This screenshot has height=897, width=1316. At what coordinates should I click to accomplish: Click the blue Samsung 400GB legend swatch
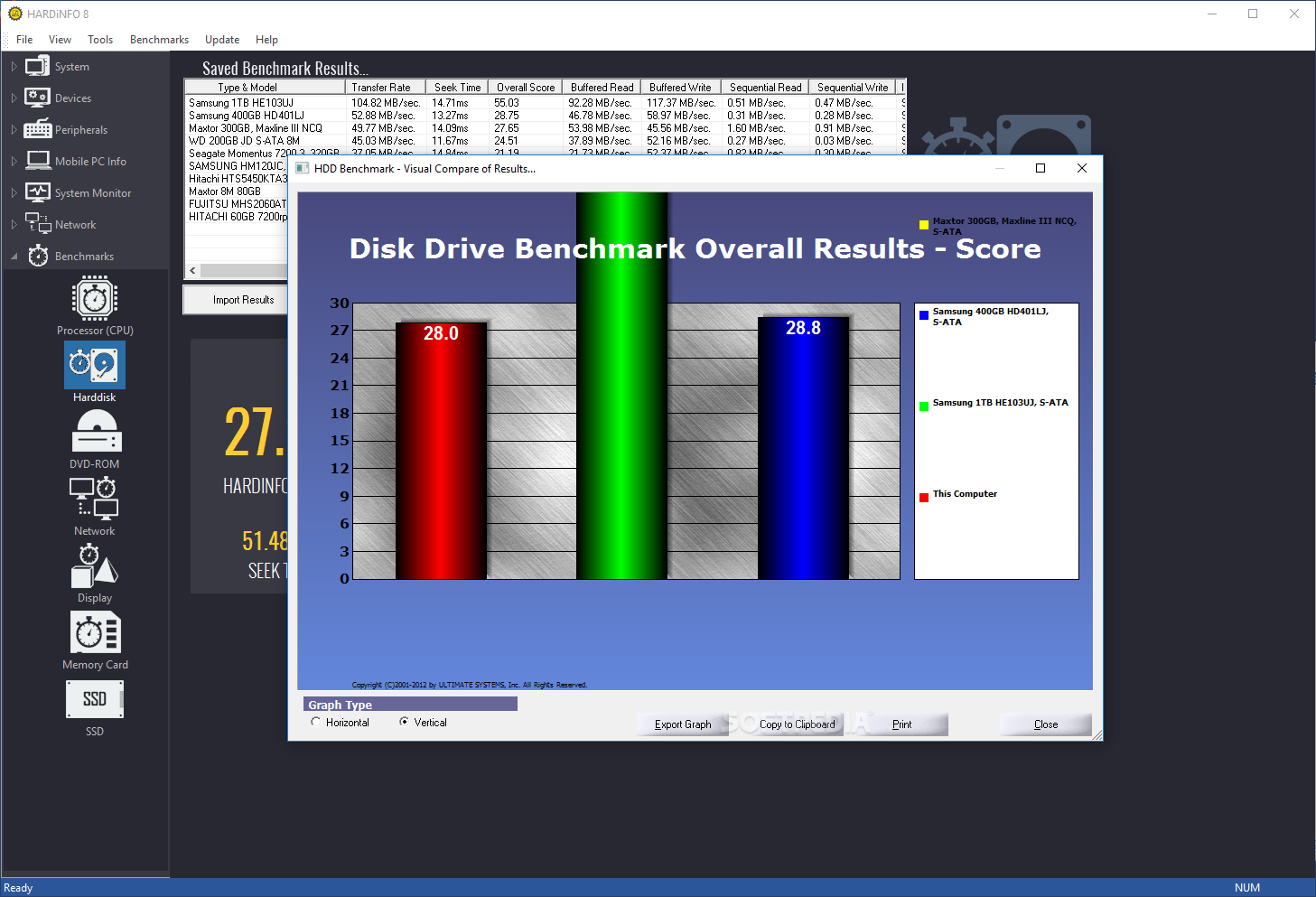point(924,315)
